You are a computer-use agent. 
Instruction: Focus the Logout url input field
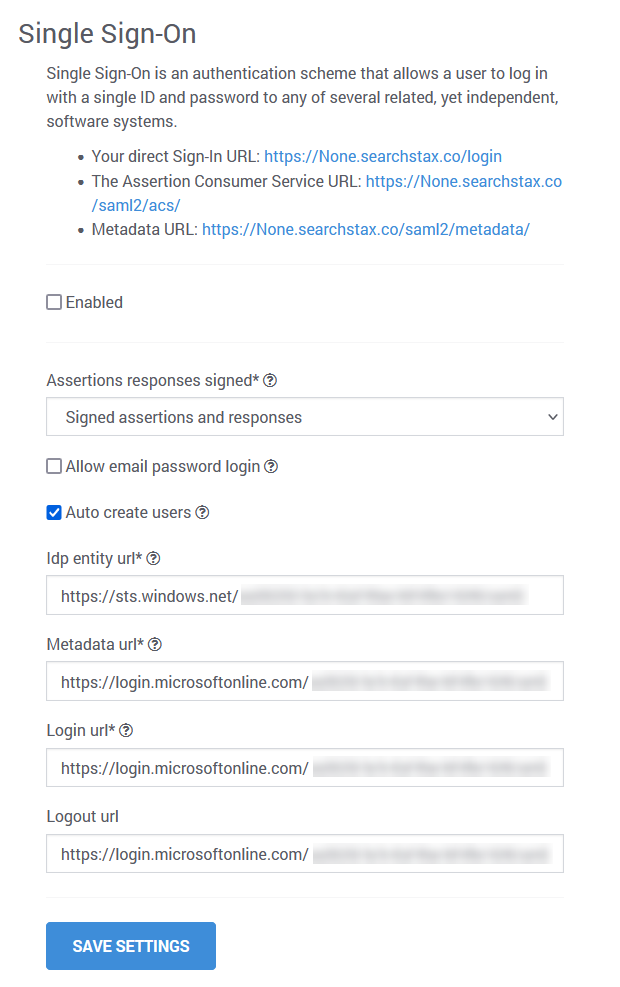(x=305, y=854)
